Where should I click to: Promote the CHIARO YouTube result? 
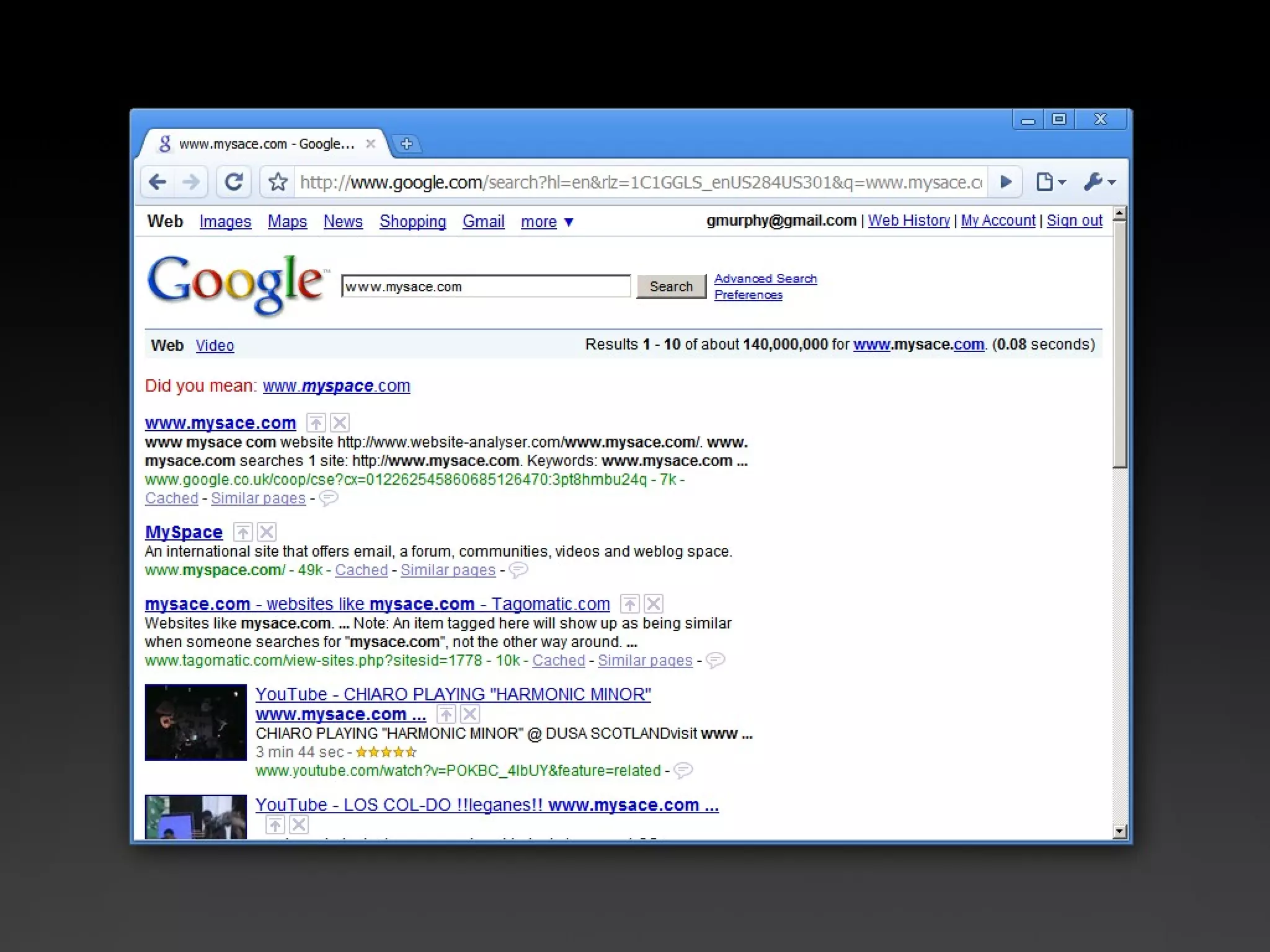coord(446,715)
